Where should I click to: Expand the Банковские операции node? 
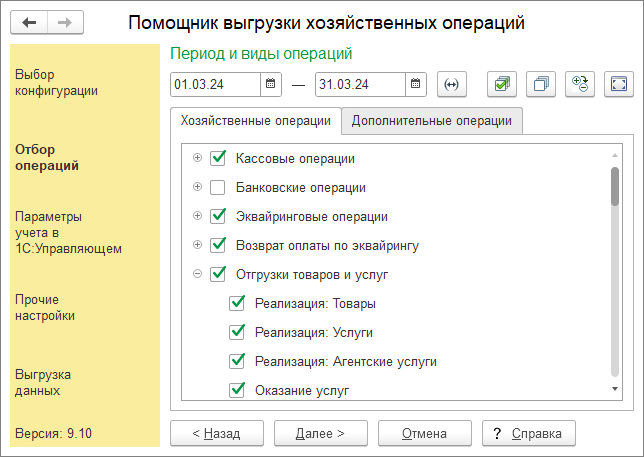tap(198, 187)
